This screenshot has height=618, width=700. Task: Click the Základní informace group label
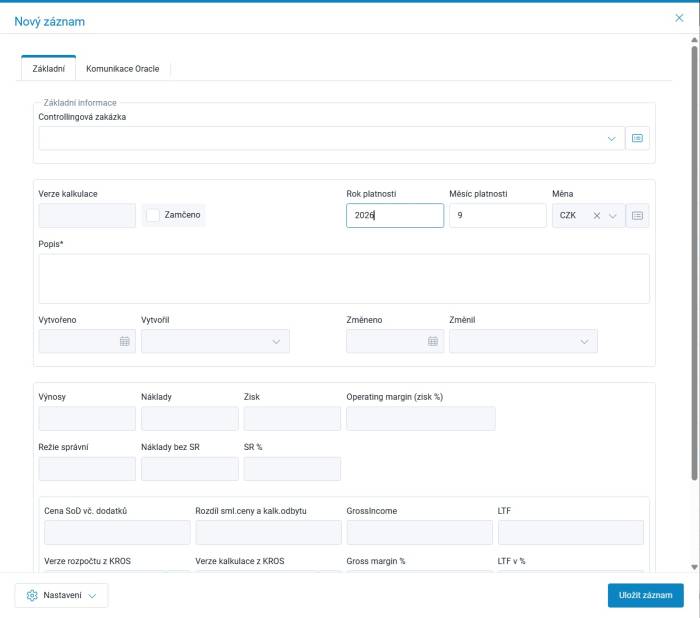pos(80,103)
